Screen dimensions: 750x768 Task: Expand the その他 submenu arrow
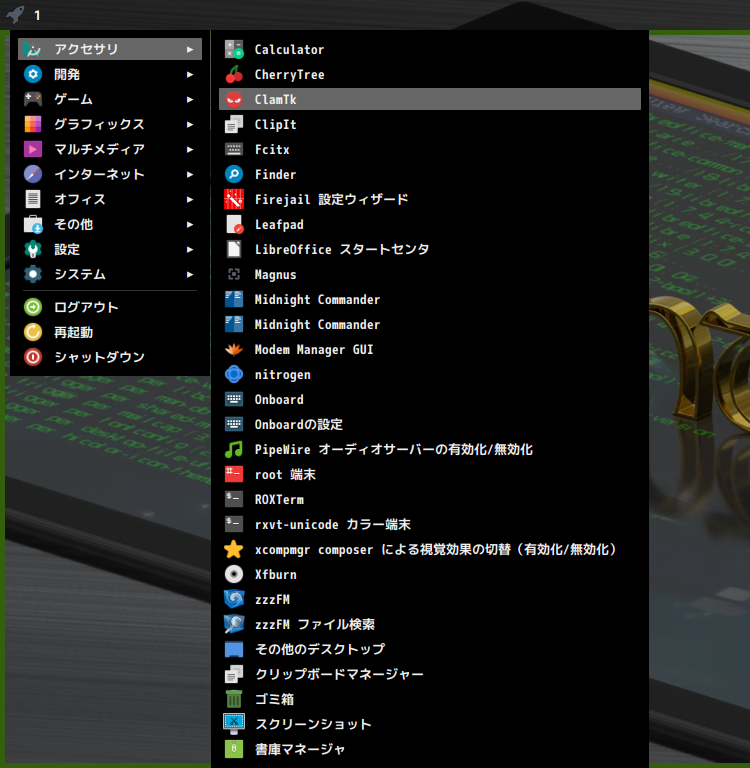click(190, 224)
